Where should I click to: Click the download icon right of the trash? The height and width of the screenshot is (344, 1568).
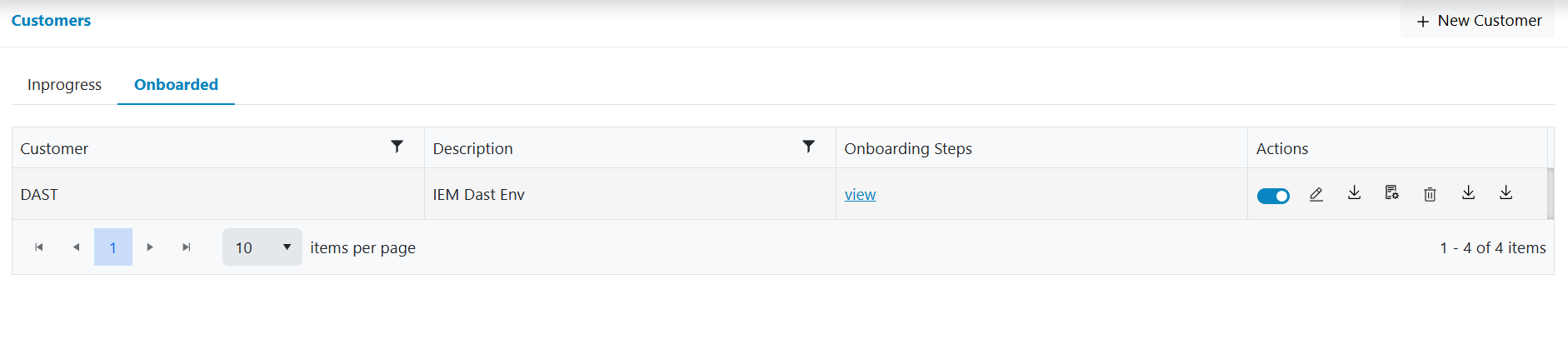point(1468,193)
